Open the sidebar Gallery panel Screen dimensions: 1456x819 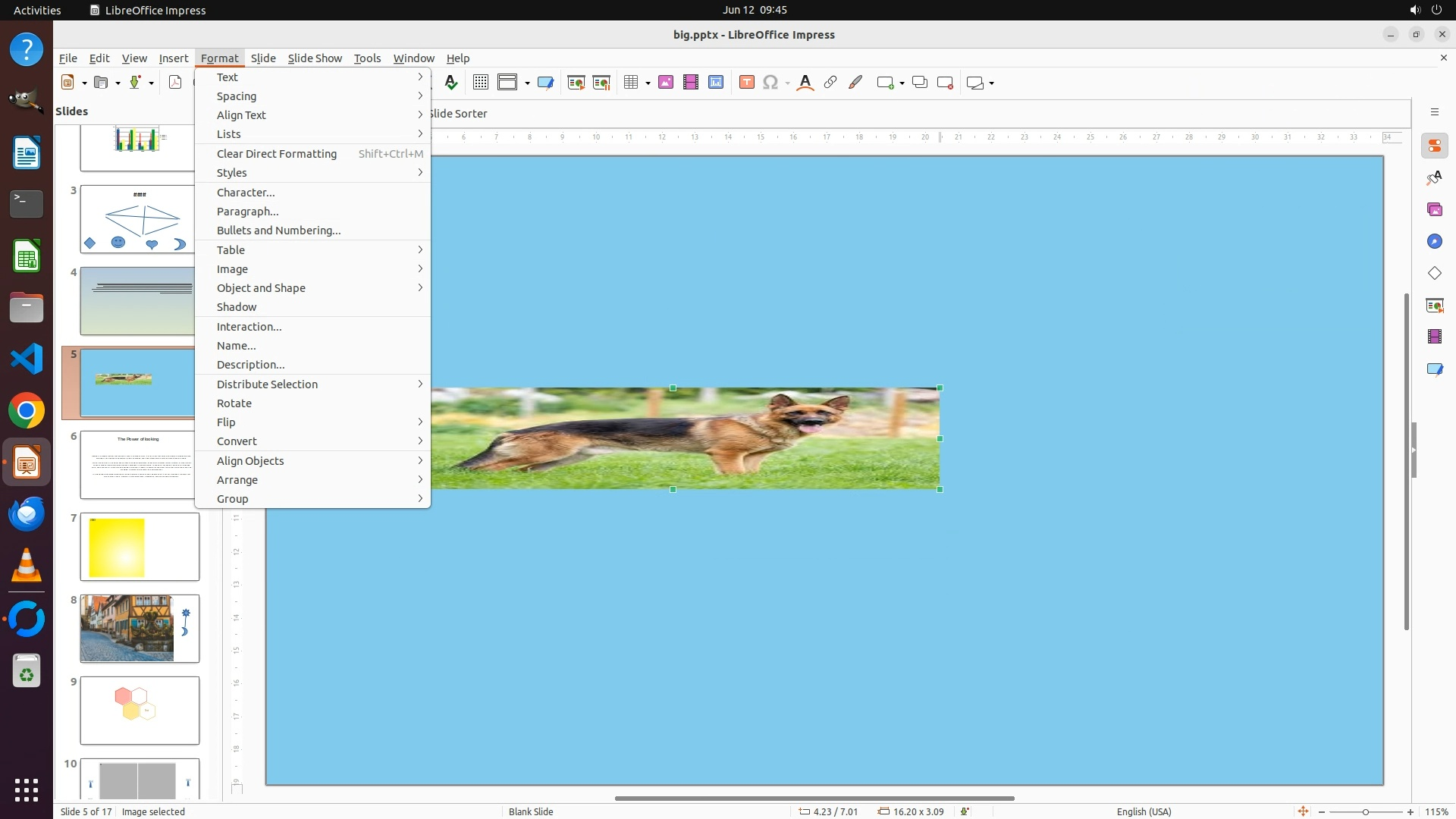pos(1434,209)
